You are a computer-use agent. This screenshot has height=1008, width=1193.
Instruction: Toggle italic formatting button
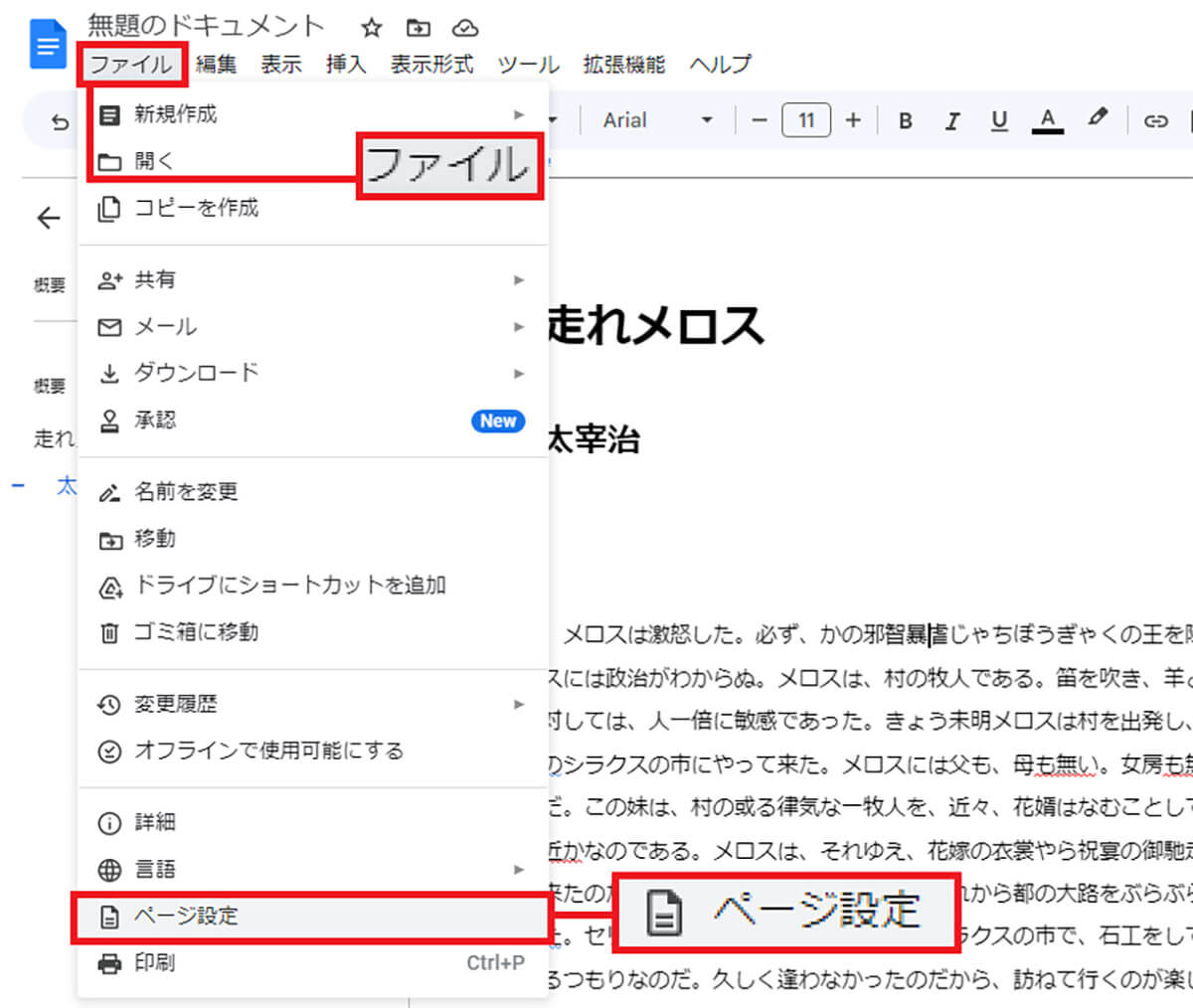click(x=952, y=120)
